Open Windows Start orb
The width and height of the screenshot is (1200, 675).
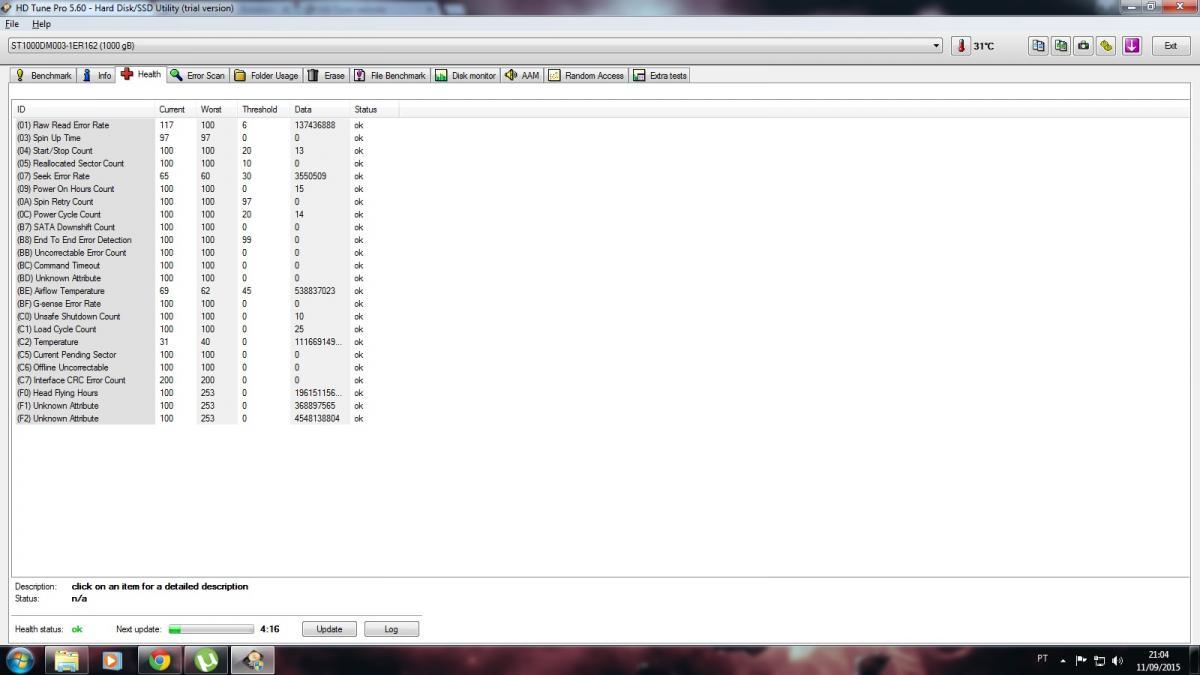pos(19,660)
